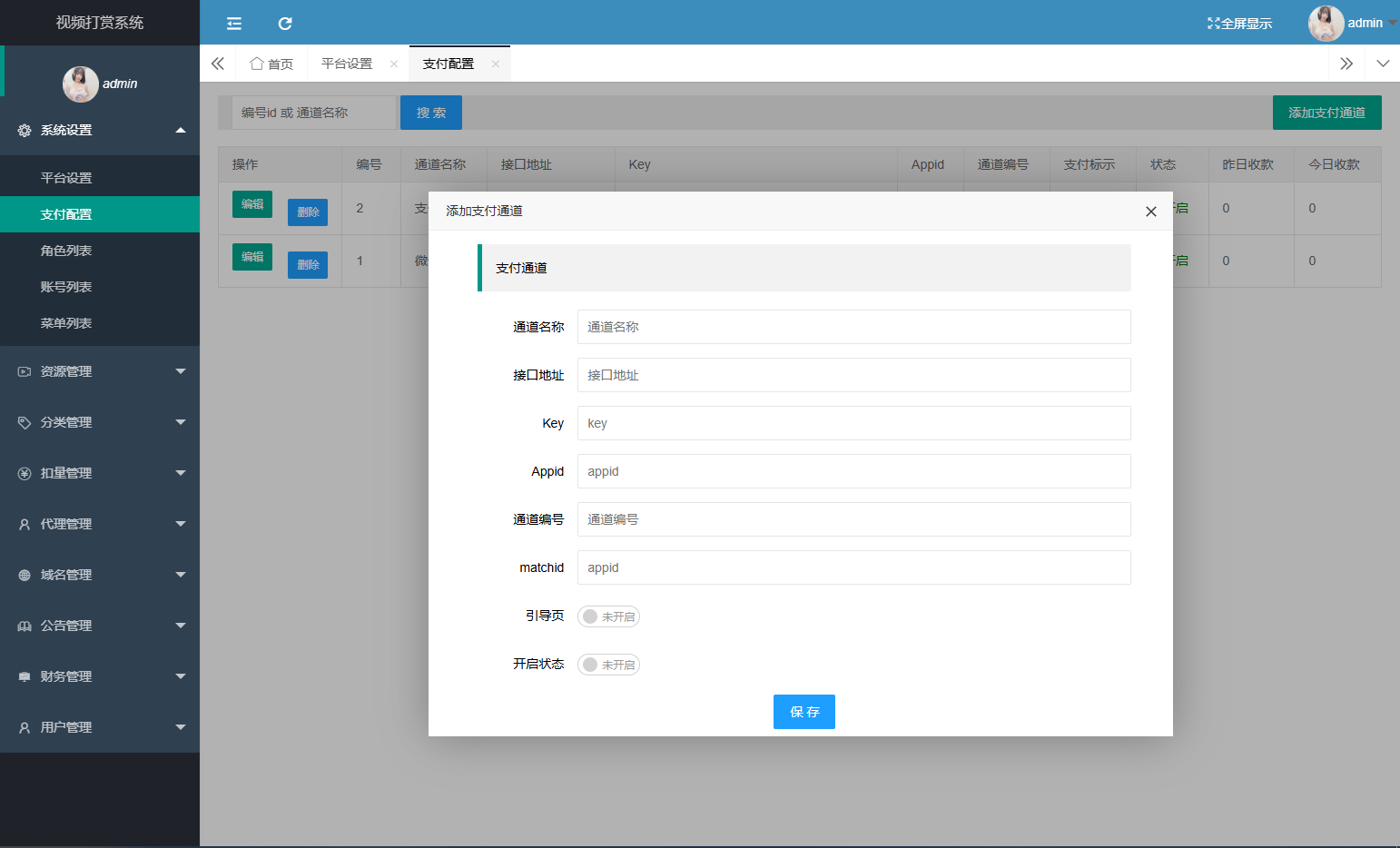Close the 支付配置 tab with its X
The height and width of the screenshot is (848, 1400).
pyautogui.click(x=495, y=64)
